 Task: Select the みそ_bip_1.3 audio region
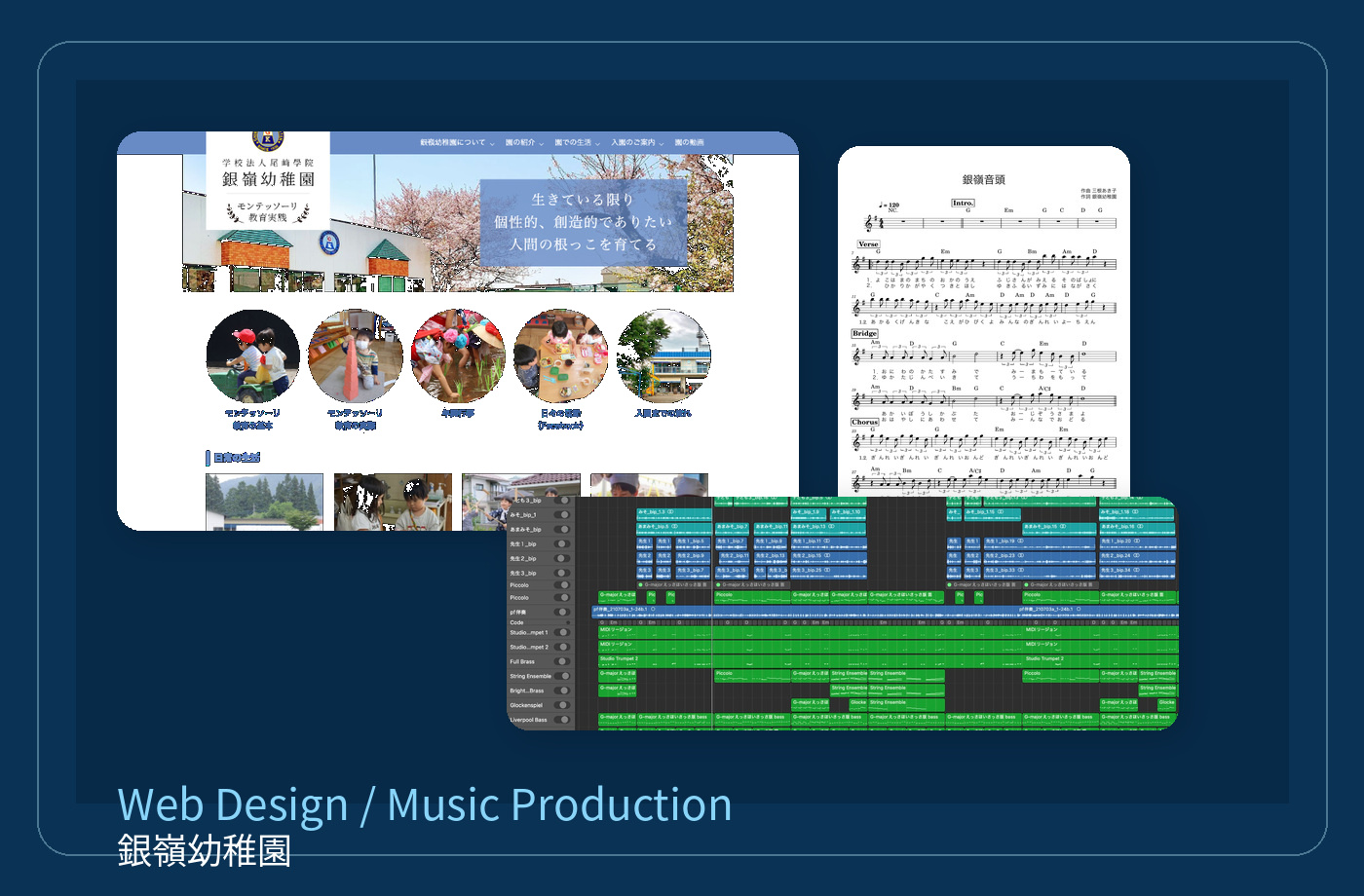pyautogui.click(x=674, y=515)
